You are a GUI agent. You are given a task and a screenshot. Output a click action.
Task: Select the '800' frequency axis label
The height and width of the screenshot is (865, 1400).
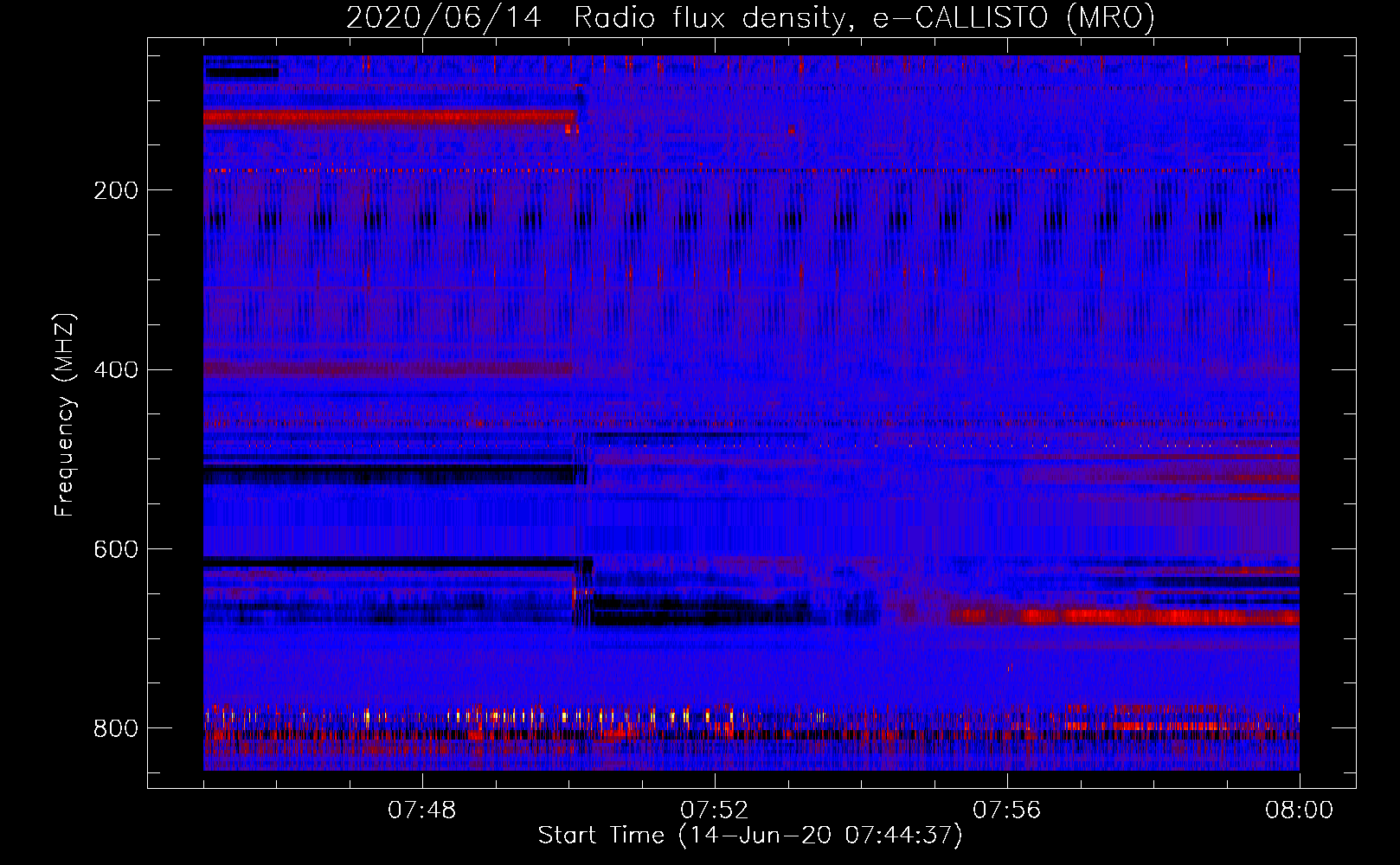116,728
